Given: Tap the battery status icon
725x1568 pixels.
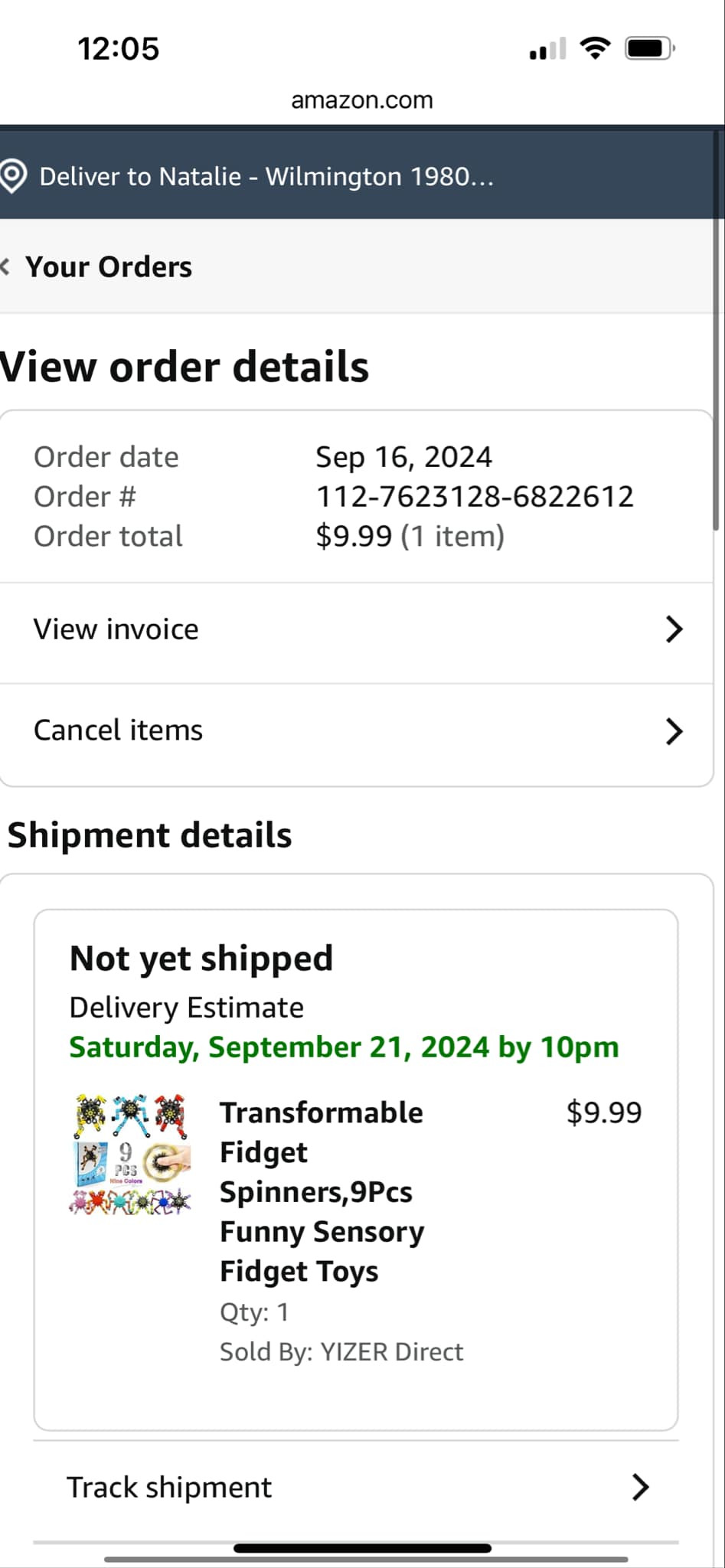Looking at the screenshot, I should (x=649, y=48).
